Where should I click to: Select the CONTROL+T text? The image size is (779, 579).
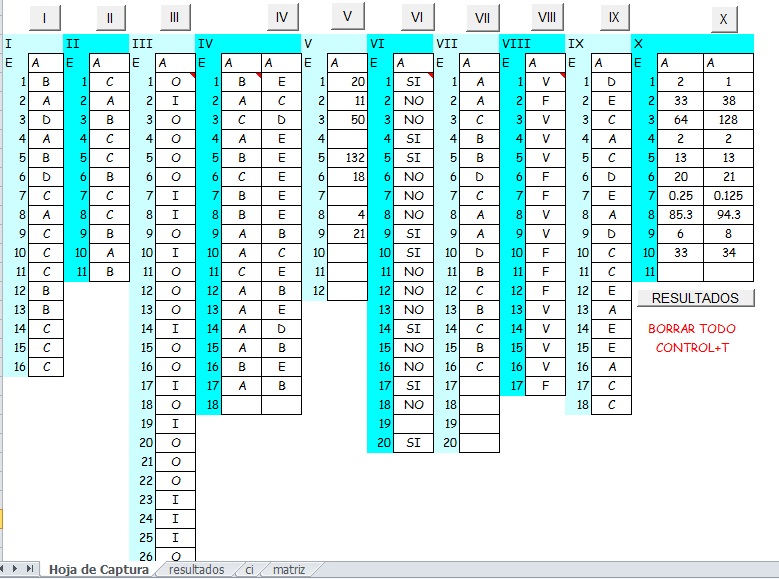[x=692, y=348]
